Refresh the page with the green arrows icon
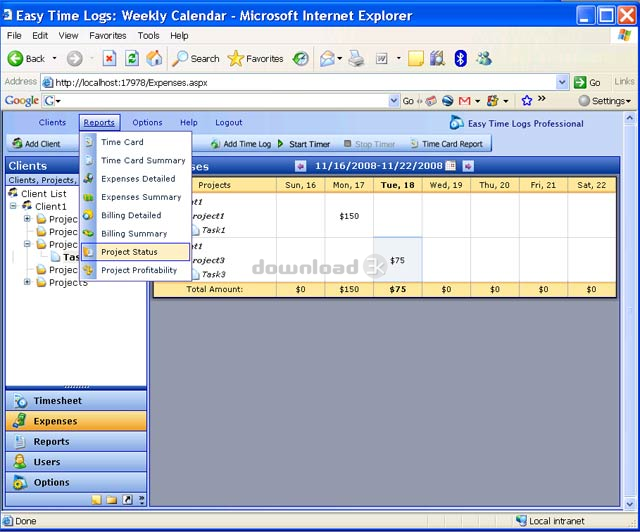 coord(132,59)
